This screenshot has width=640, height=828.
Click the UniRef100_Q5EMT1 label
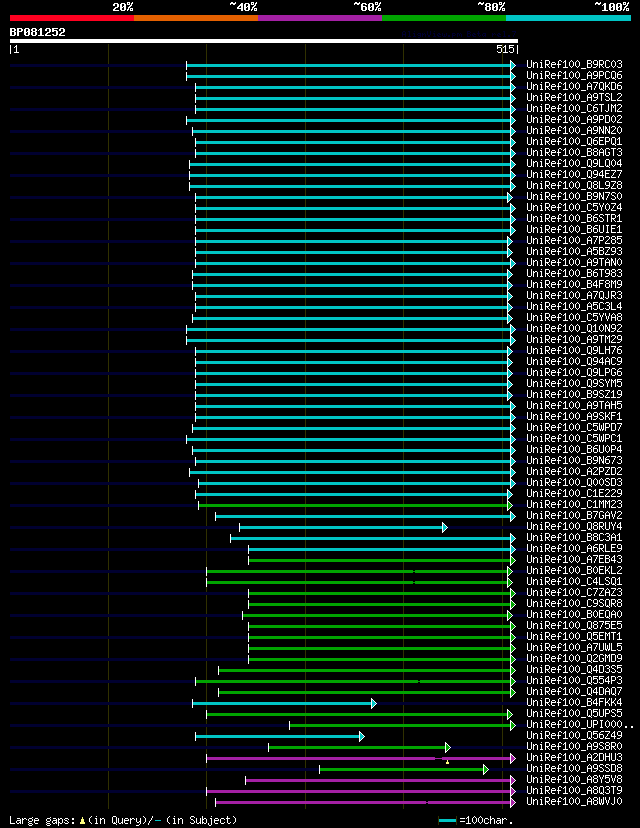tap(574, 636)
